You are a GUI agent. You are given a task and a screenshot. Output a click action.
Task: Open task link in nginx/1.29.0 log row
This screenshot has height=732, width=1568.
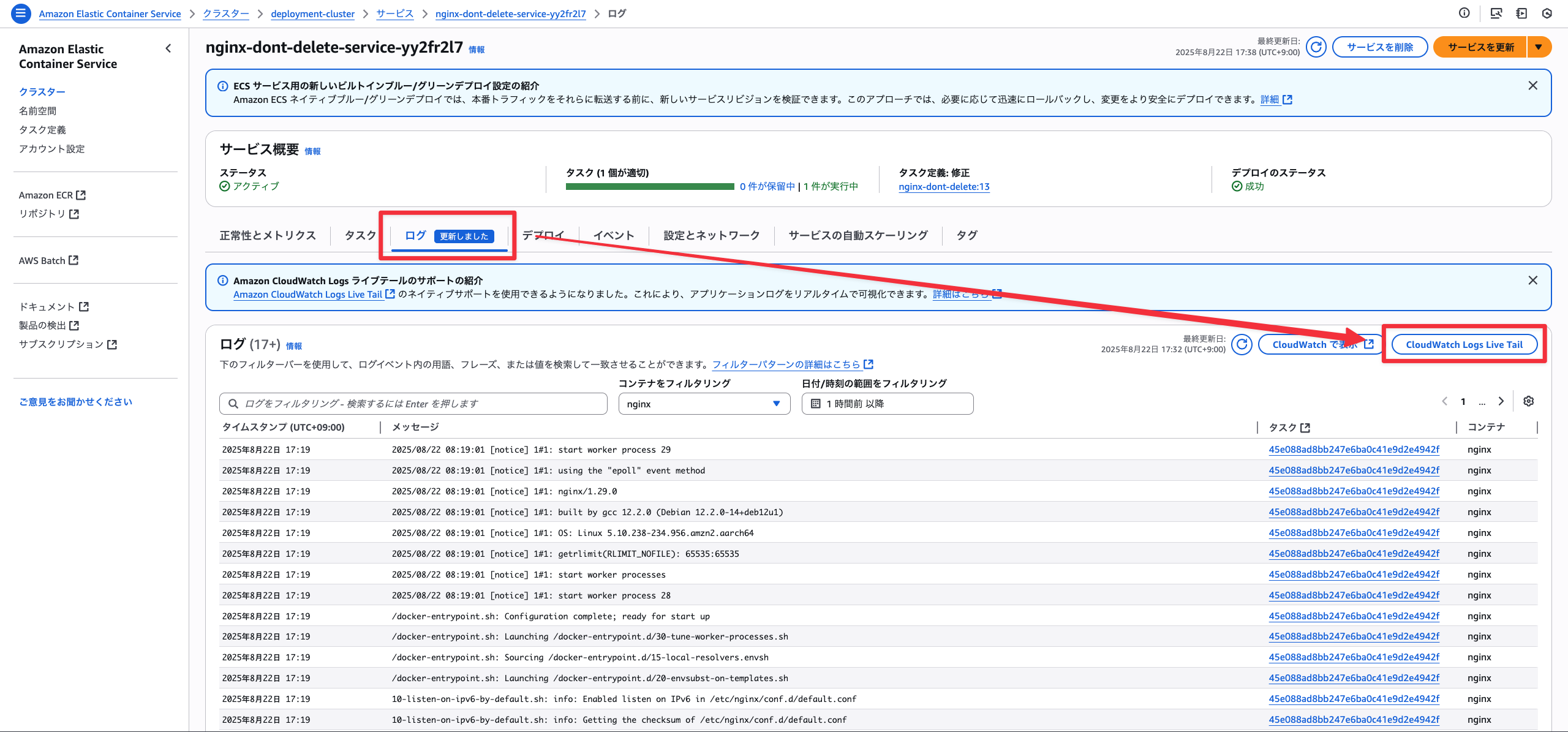tap(1354, 491)
